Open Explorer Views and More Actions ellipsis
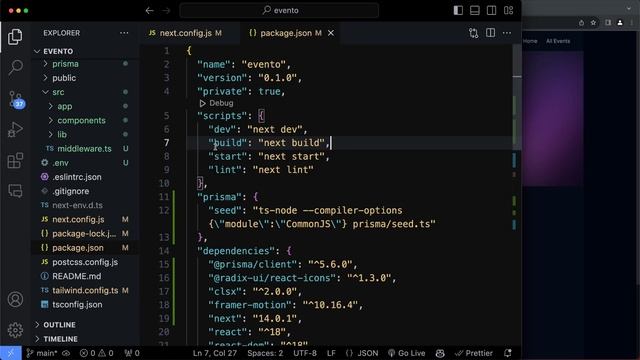The width and height of the screenshot is (640, 360). [x=124, y=33]
